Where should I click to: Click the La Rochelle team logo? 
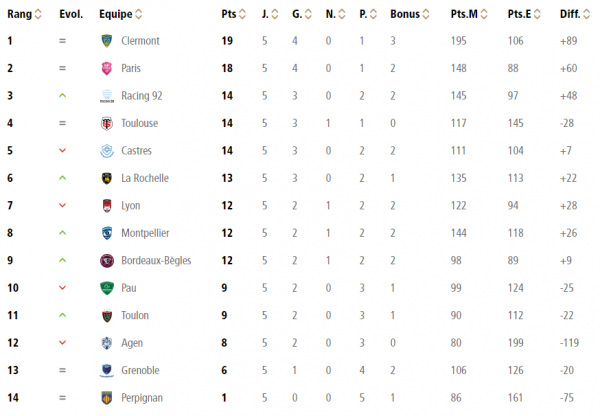pyautogui.click(x=107, y=178)
